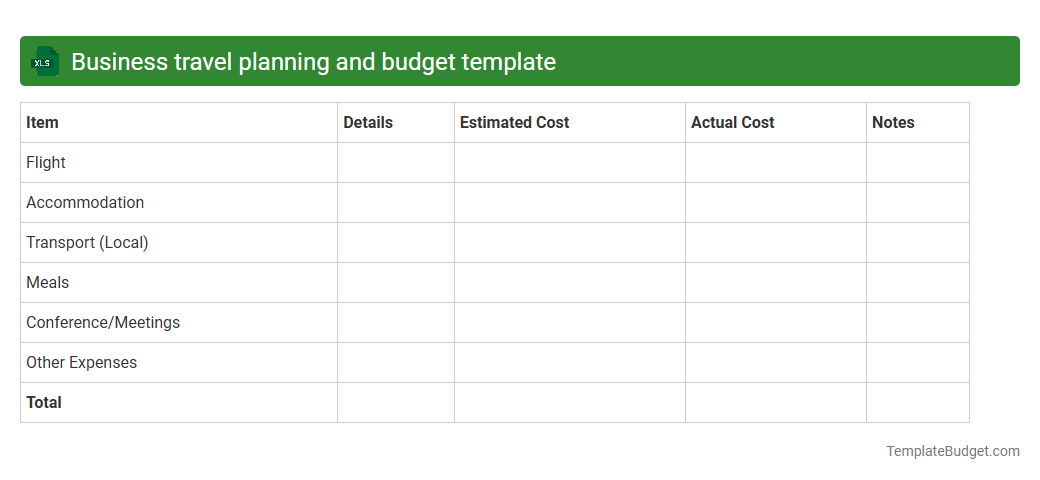Click the Details cell for Conference/Meetings
This screenshot has height=480, width=1040.
(x=396, y=322)
